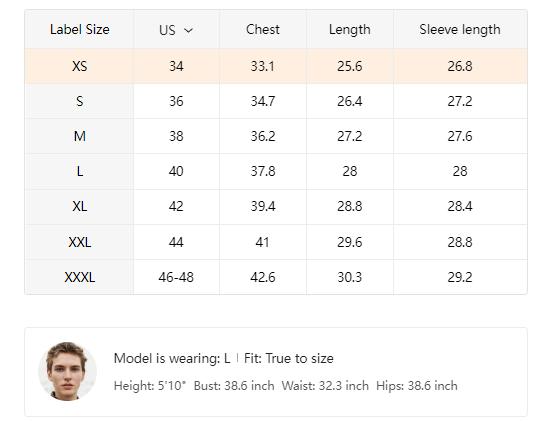
Task: Click the 29.2 sleeve length cell
Action: point(460,277)
